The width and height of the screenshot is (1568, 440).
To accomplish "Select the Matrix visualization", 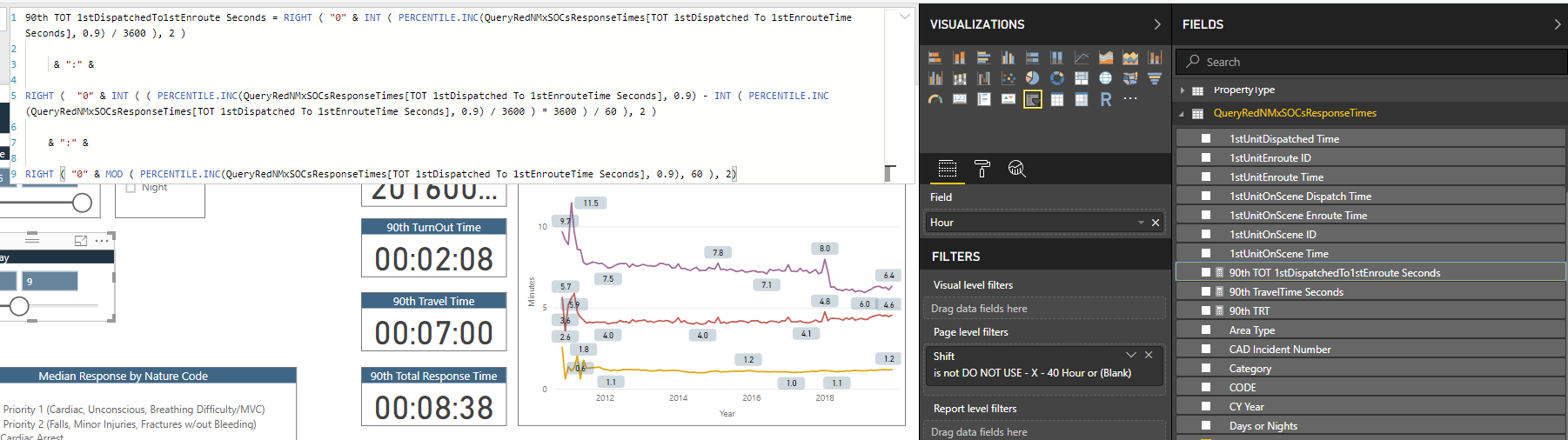I will tap(1081, 99).
